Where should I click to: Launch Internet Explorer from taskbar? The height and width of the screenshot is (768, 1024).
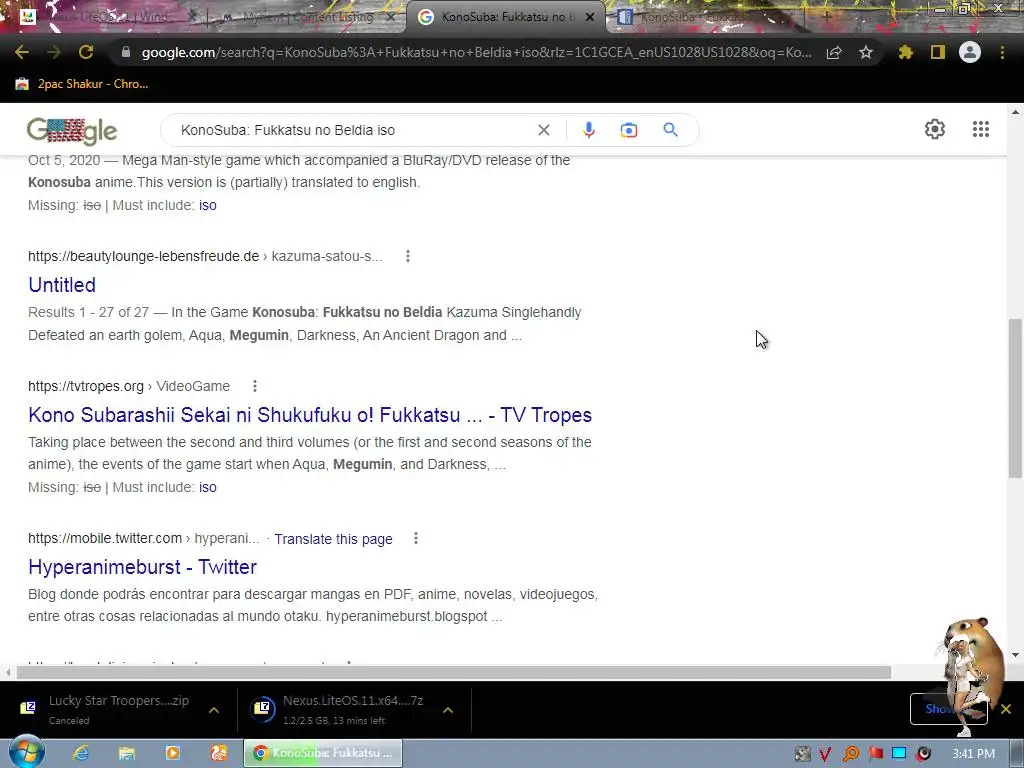coord(81,753)
